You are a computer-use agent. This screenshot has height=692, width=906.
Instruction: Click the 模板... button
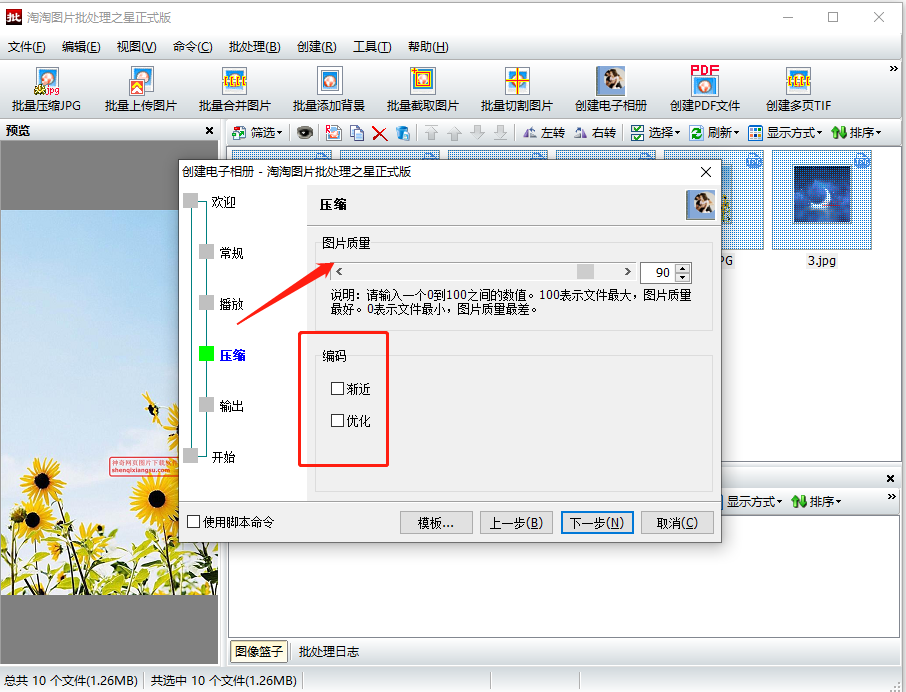436,523
